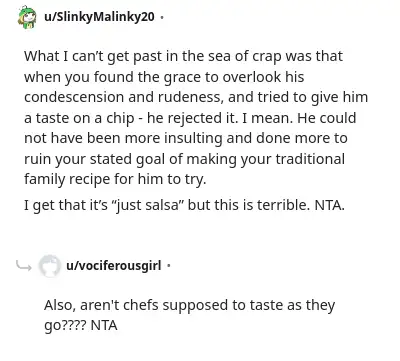Click the "not have been more insulting" line
The image size is (400, 361).
(186, 138)
